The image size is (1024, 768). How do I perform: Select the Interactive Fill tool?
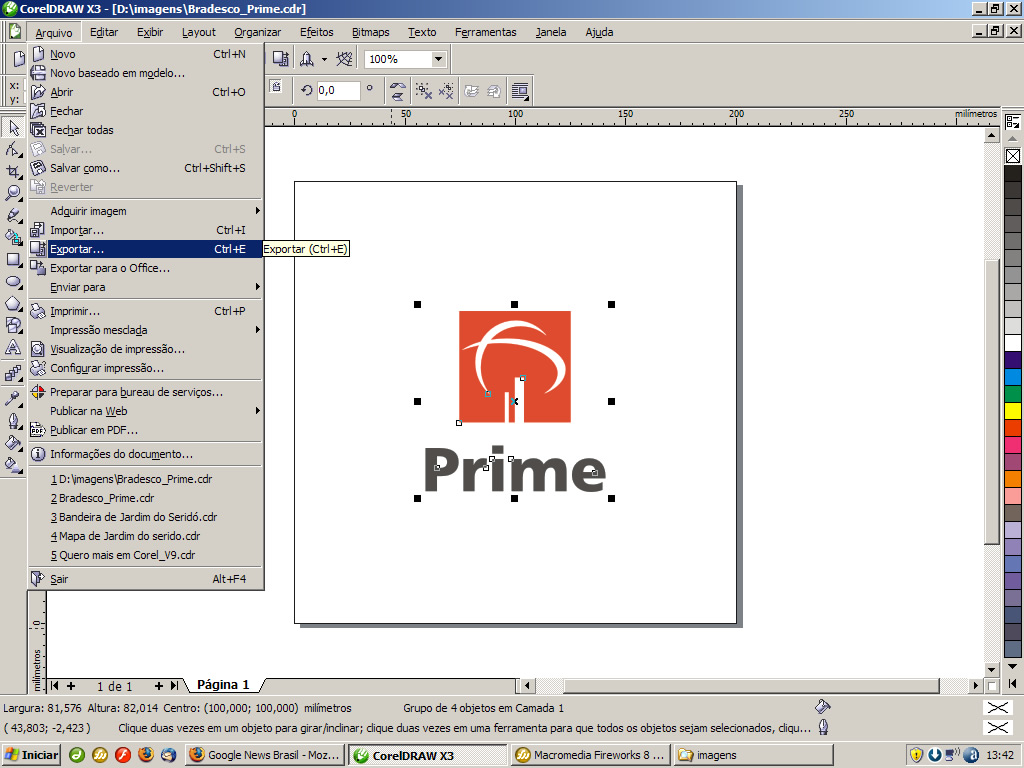click(x=13, y=464)
